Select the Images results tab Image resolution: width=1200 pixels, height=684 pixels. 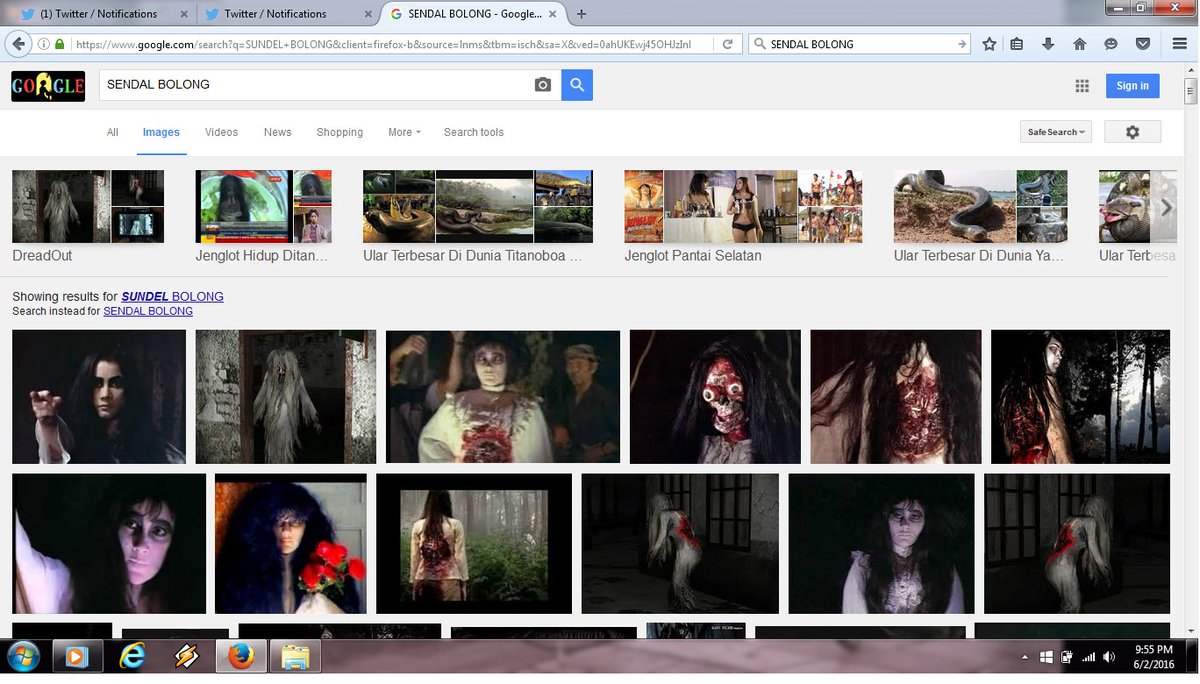pos(161,132)
